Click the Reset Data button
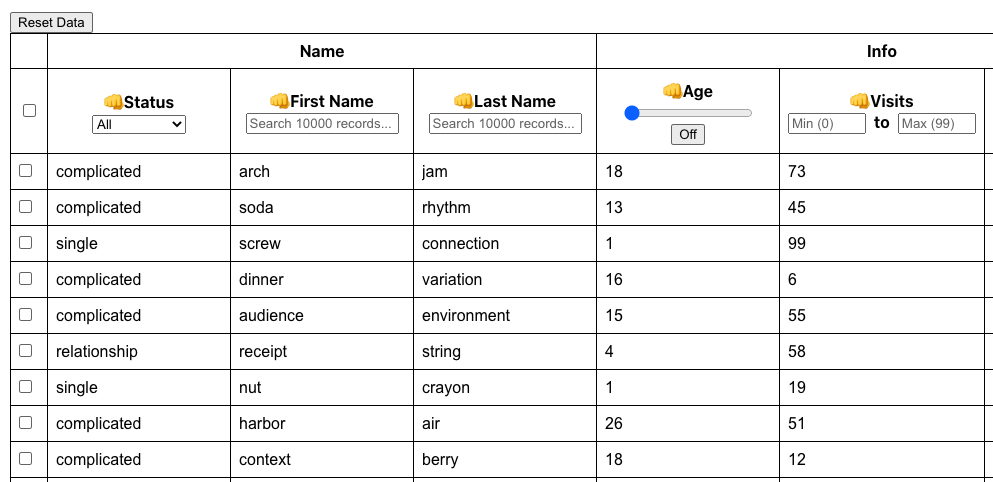 click(51, 23)
